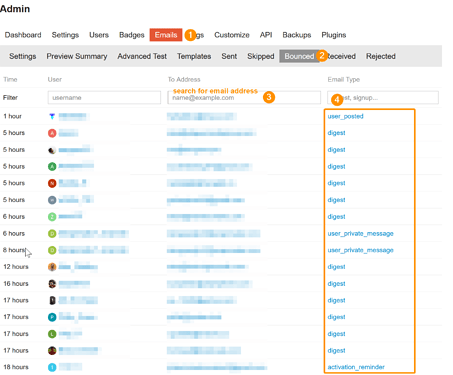This screenshot has width=453, height=375.
Task: Click the user avatar in the 1 hour row
Action: pyautogui.click(x=52, y=116)
